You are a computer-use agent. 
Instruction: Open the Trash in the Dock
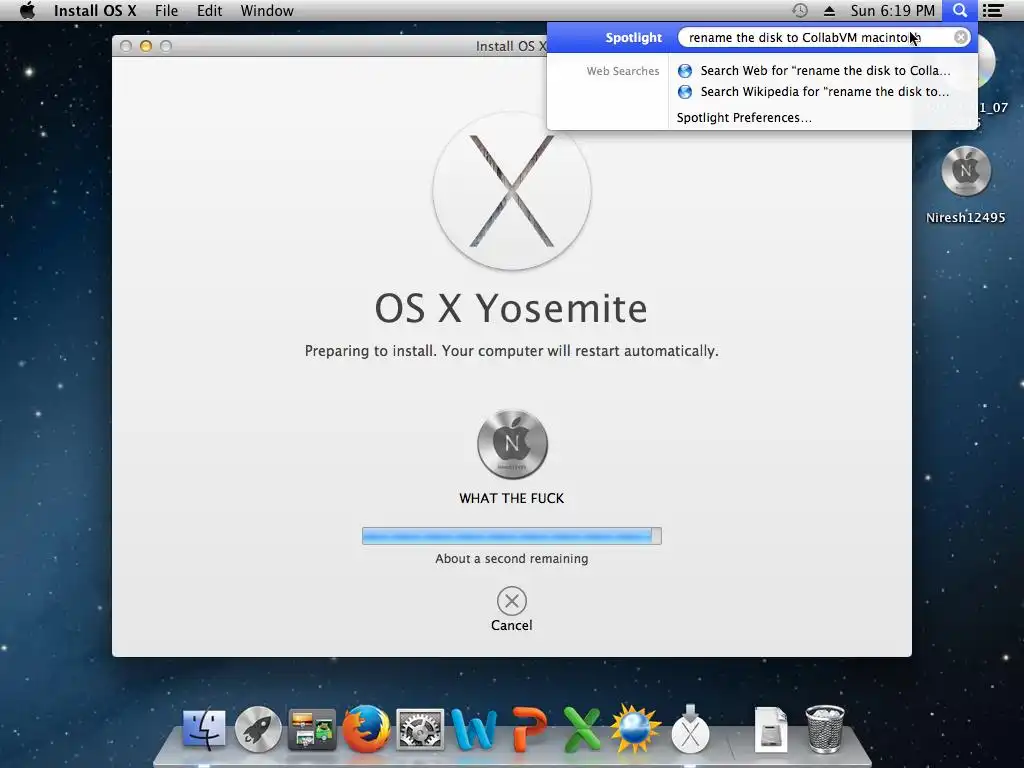tap(825, 729)
